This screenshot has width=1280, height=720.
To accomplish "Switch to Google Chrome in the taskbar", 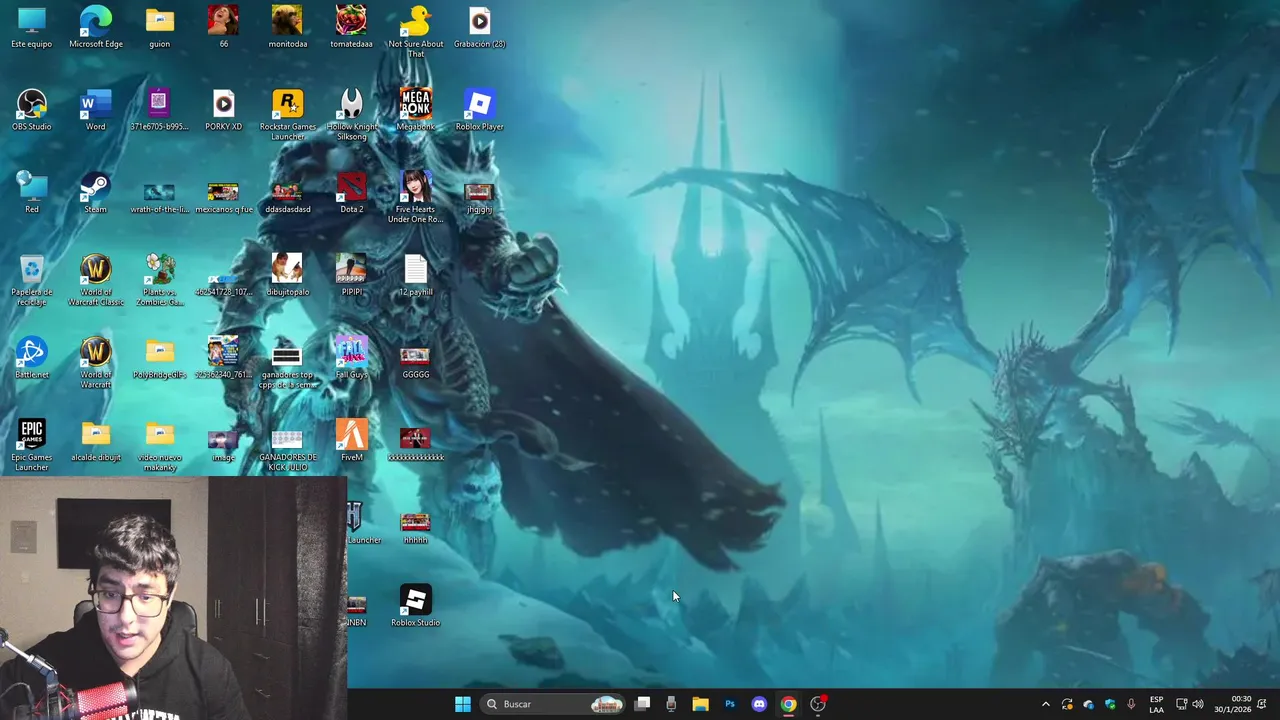I will click(788, 704).
